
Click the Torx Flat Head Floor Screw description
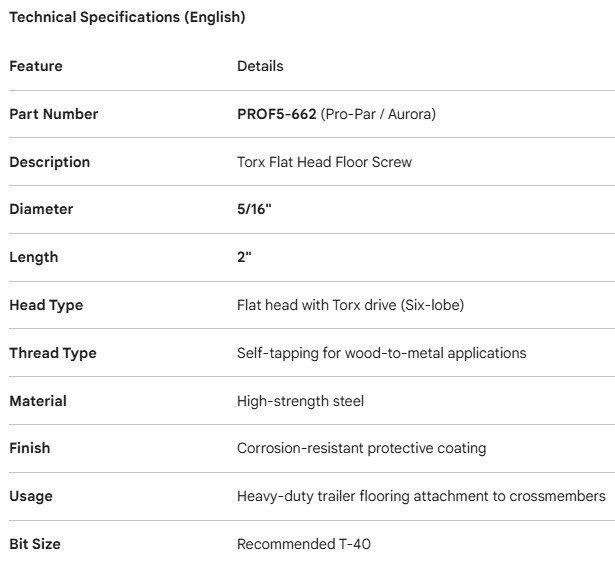coord(324,162)
